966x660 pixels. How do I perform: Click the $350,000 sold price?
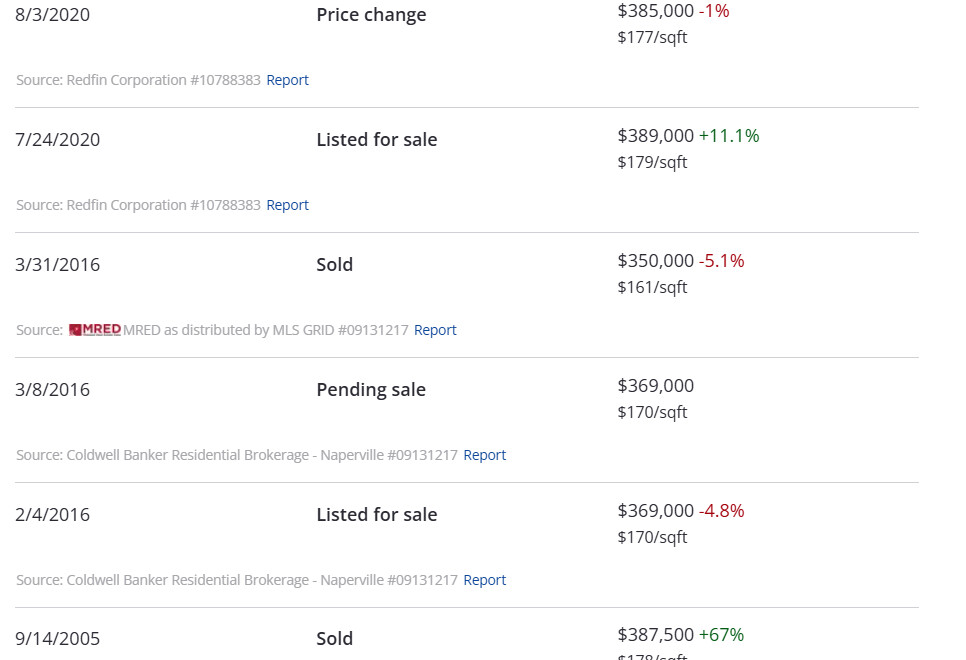(655, 261)
